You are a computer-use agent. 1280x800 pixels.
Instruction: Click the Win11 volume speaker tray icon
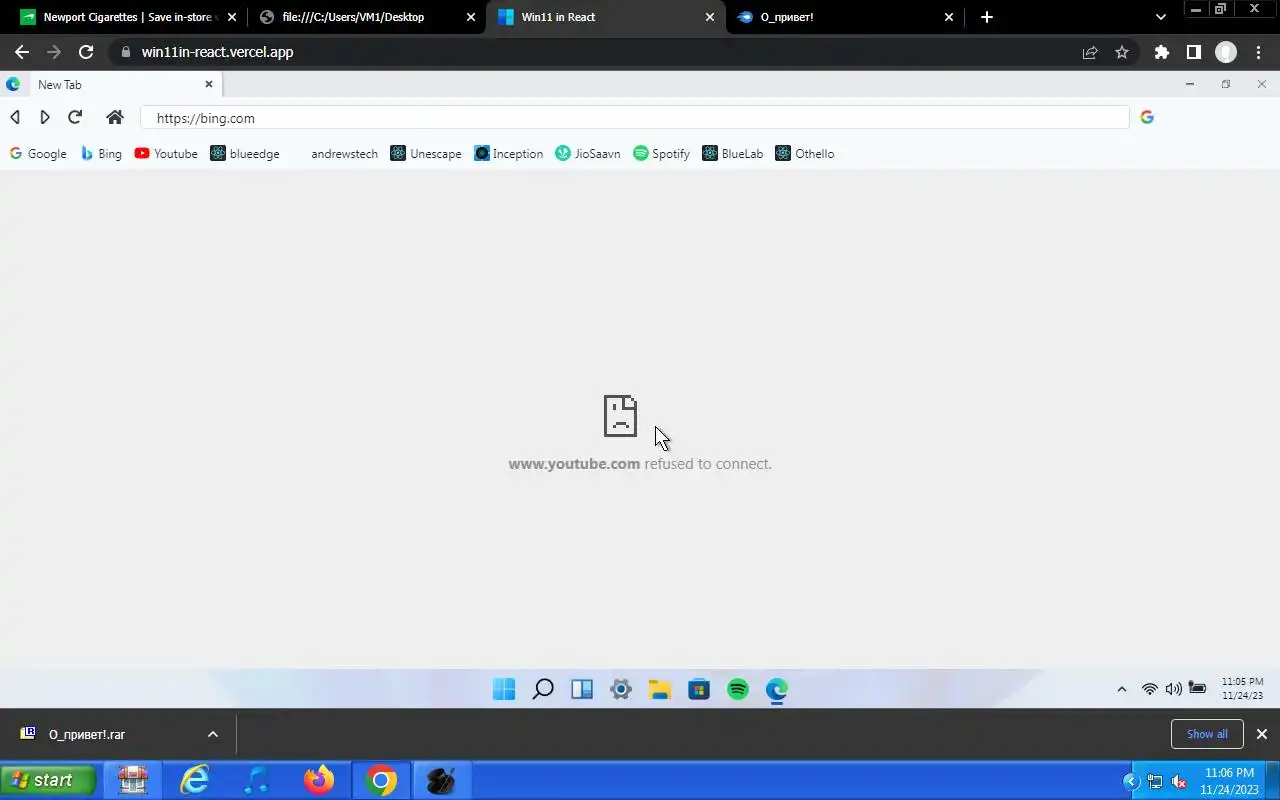(1173, 689)
